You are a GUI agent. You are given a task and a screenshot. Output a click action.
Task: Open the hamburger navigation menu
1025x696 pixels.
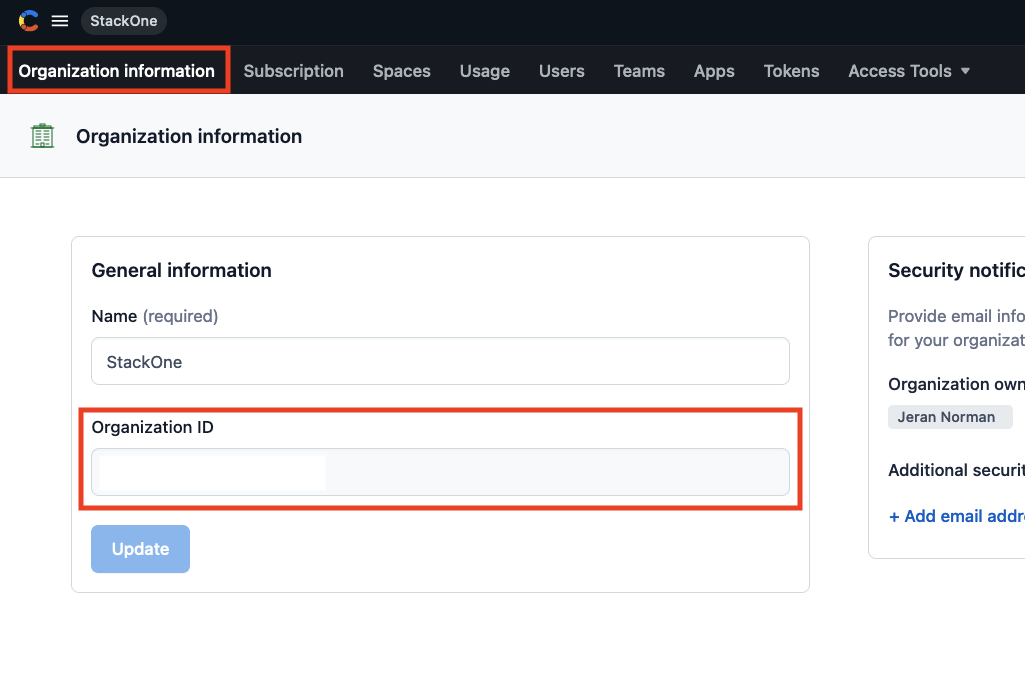[60, 20]
